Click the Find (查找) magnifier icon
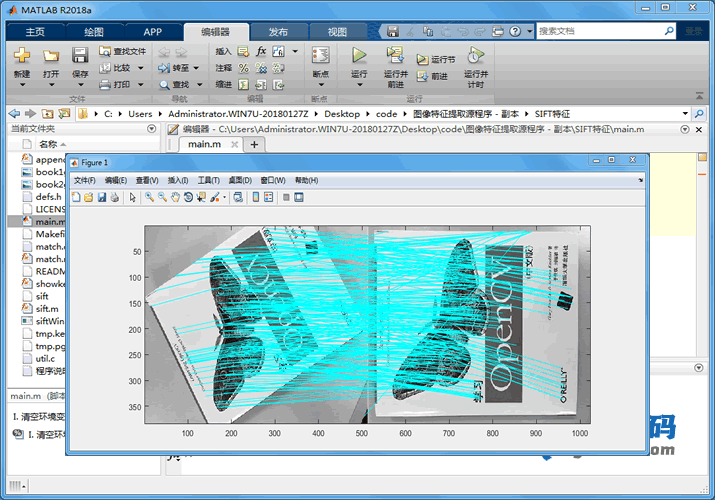 click(164, 85)
